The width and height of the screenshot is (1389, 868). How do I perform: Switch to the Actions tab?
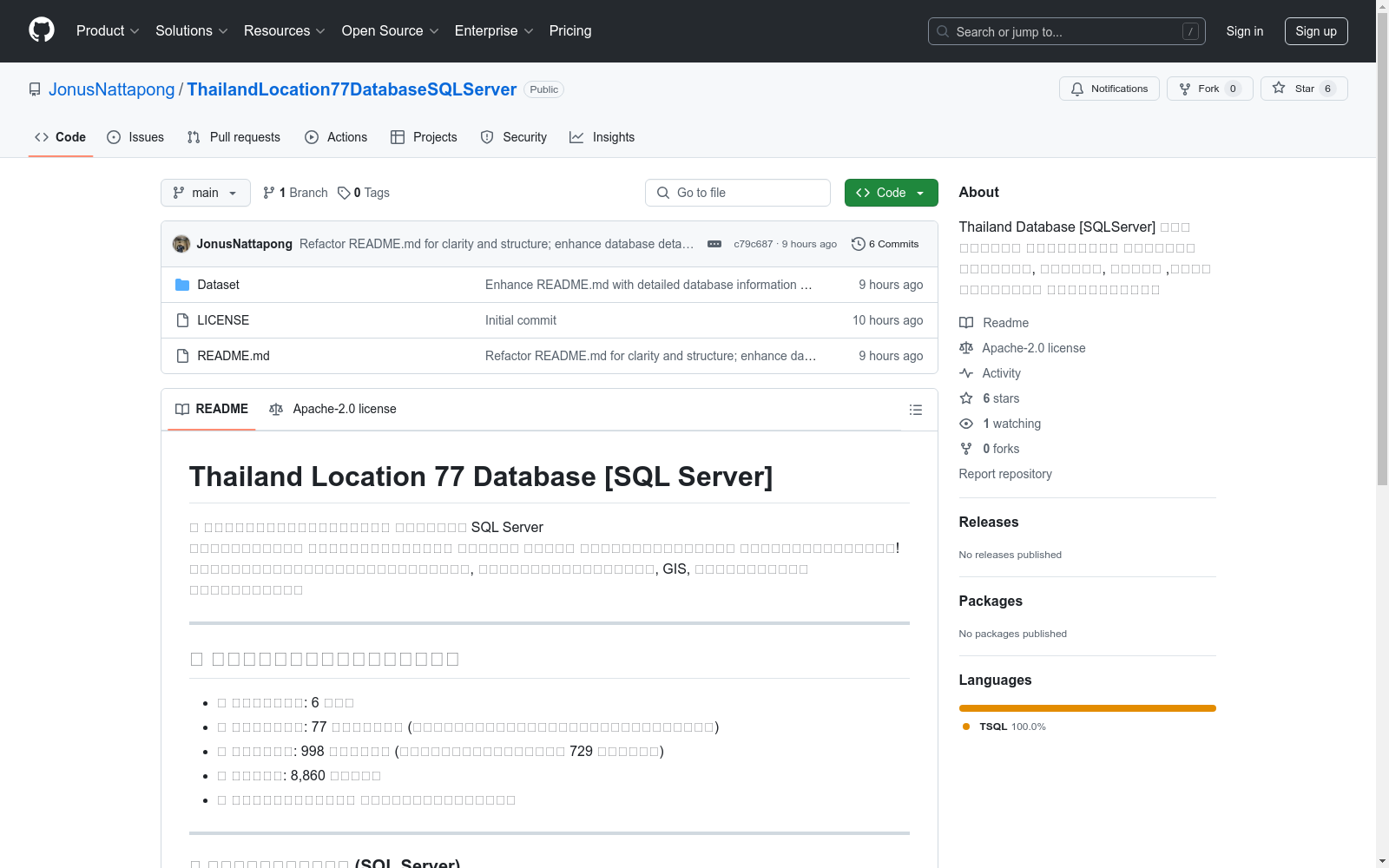coord(336,137)
